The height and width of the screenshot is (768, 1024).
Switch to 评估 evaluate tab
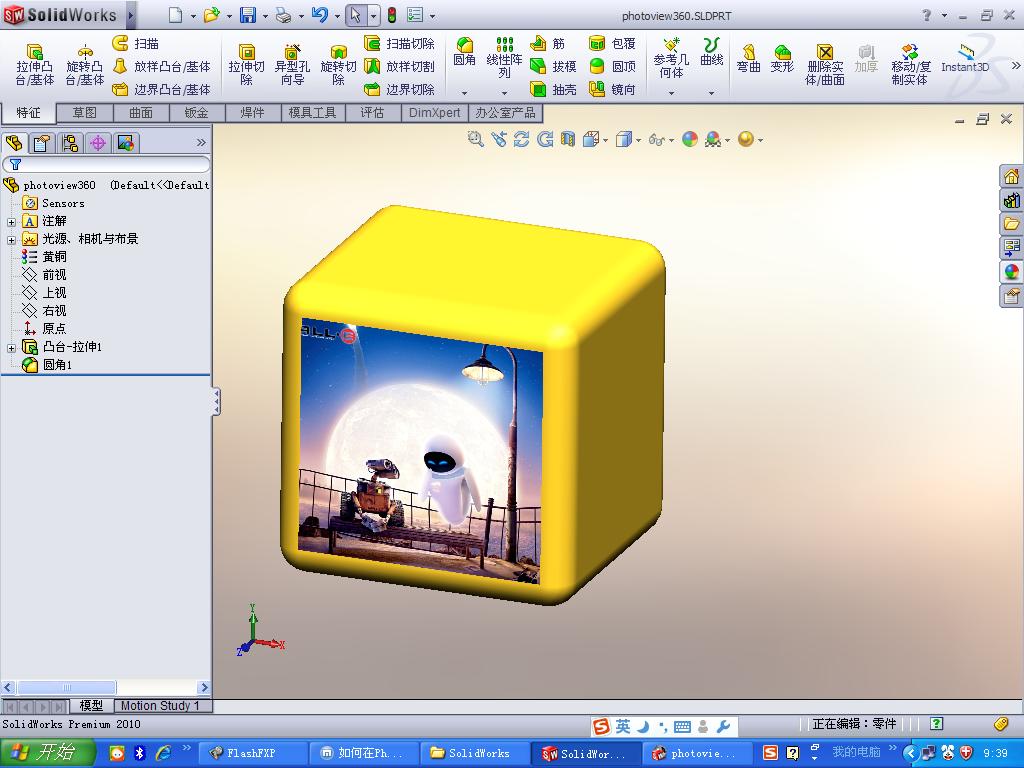point(372,112)
